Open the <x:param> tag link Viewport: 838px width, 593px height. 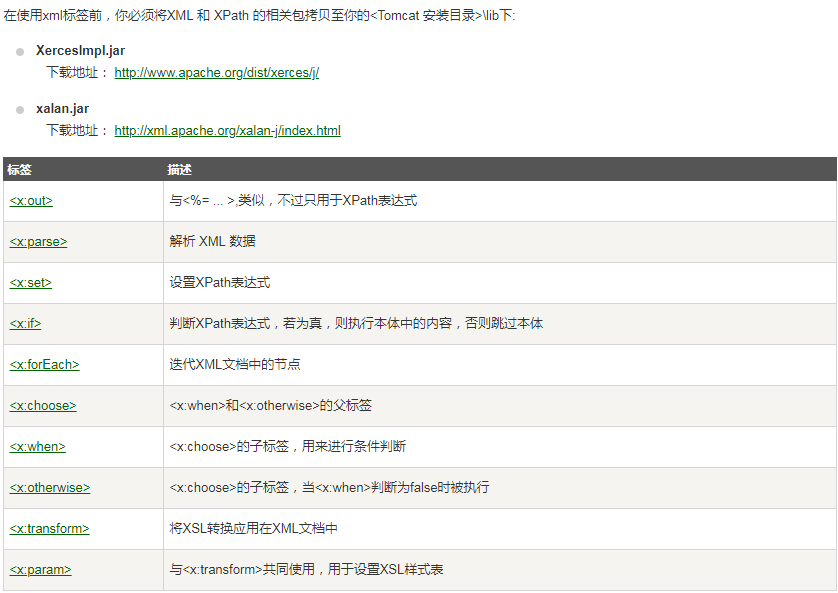40,570
